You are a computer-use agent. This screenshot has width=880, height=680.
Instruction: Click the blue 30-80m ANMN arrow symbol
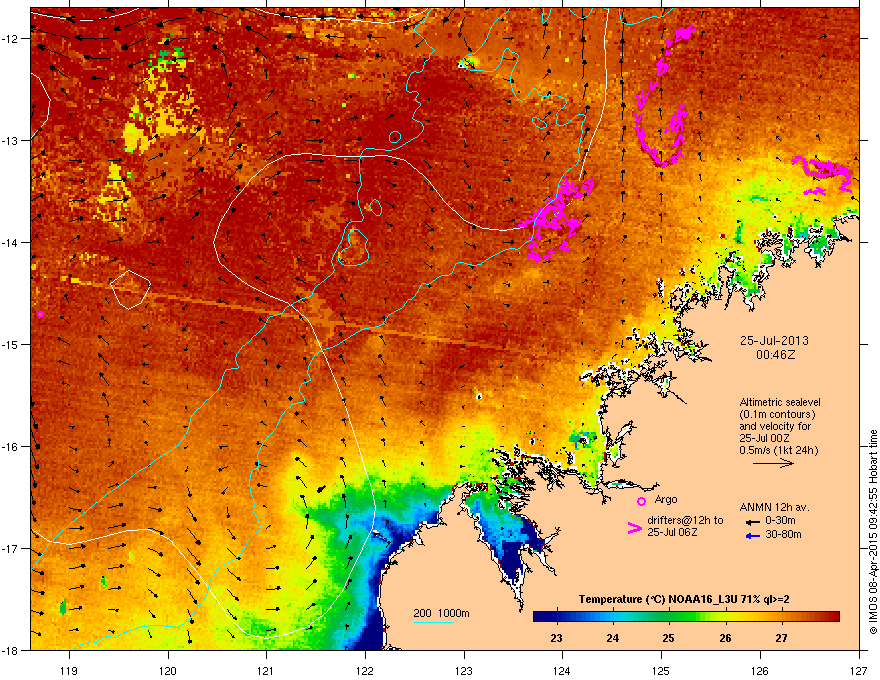pyautogui.click(x=753, y=536)
